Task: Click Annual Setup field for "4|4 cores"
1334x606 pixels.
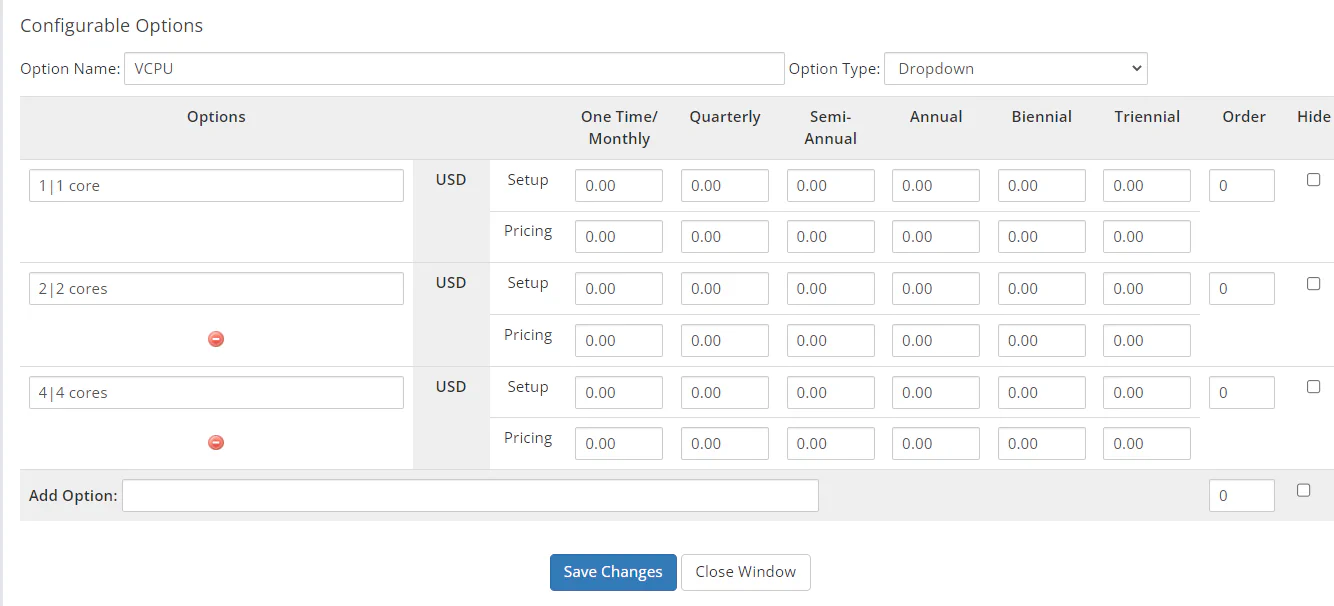Action: 935,392
